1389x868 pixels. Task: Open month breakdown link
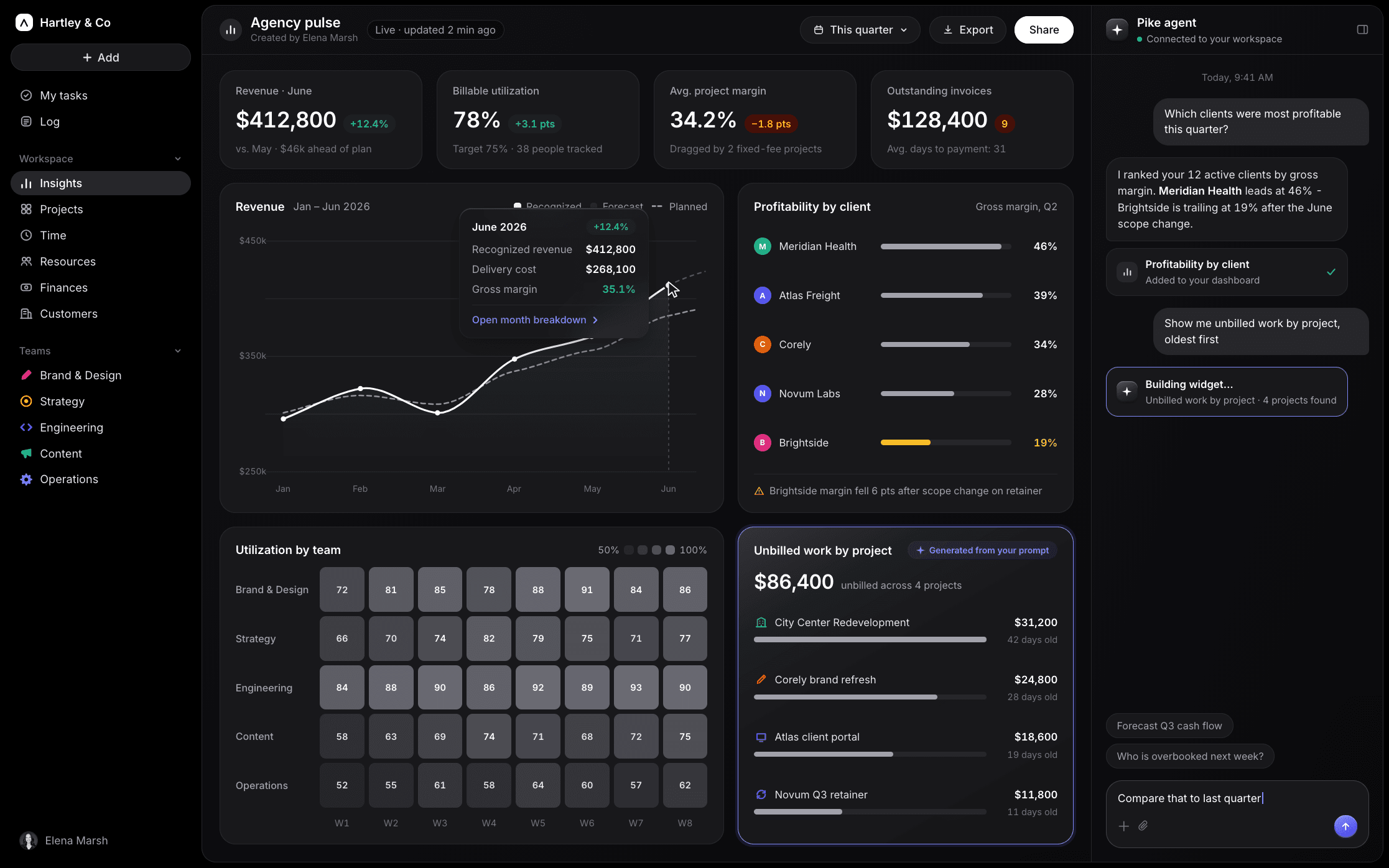click(534, 320)
